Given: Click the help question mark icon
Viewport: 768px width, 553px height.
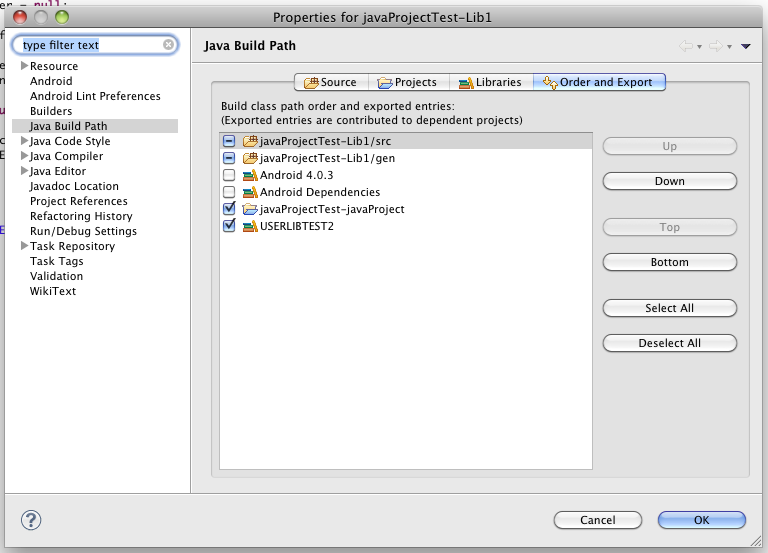Looking at the screenshot, I should (x=31, y=520).
